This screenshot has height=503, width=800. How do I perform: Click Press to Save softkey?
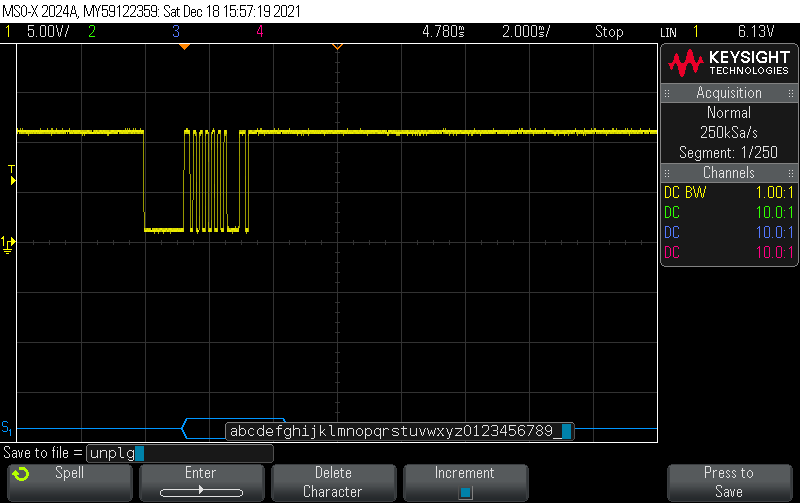(730, 483)
